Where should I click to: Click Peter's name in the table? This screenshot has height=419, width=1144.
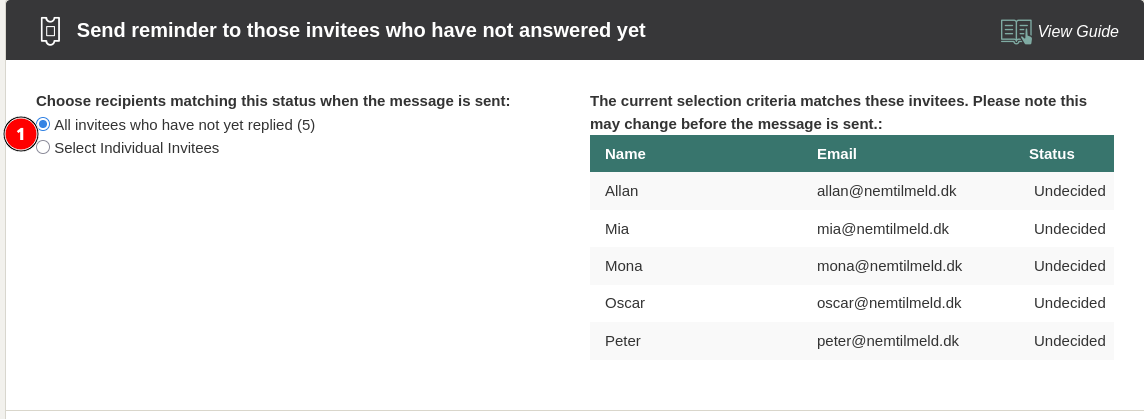point(622,341)
